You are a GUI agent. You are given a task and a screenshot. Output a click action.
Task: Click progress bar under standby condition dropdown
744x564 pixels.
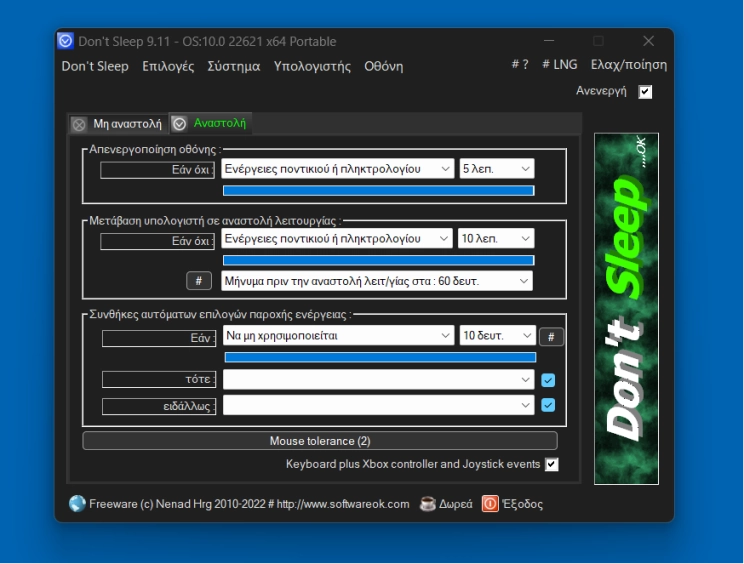coord(379,260)
